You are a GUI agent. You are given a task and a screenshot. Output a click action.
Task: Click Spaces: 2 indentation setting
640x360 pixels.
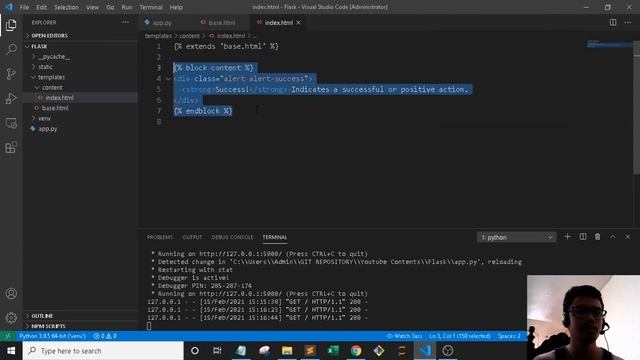point(509,336)
